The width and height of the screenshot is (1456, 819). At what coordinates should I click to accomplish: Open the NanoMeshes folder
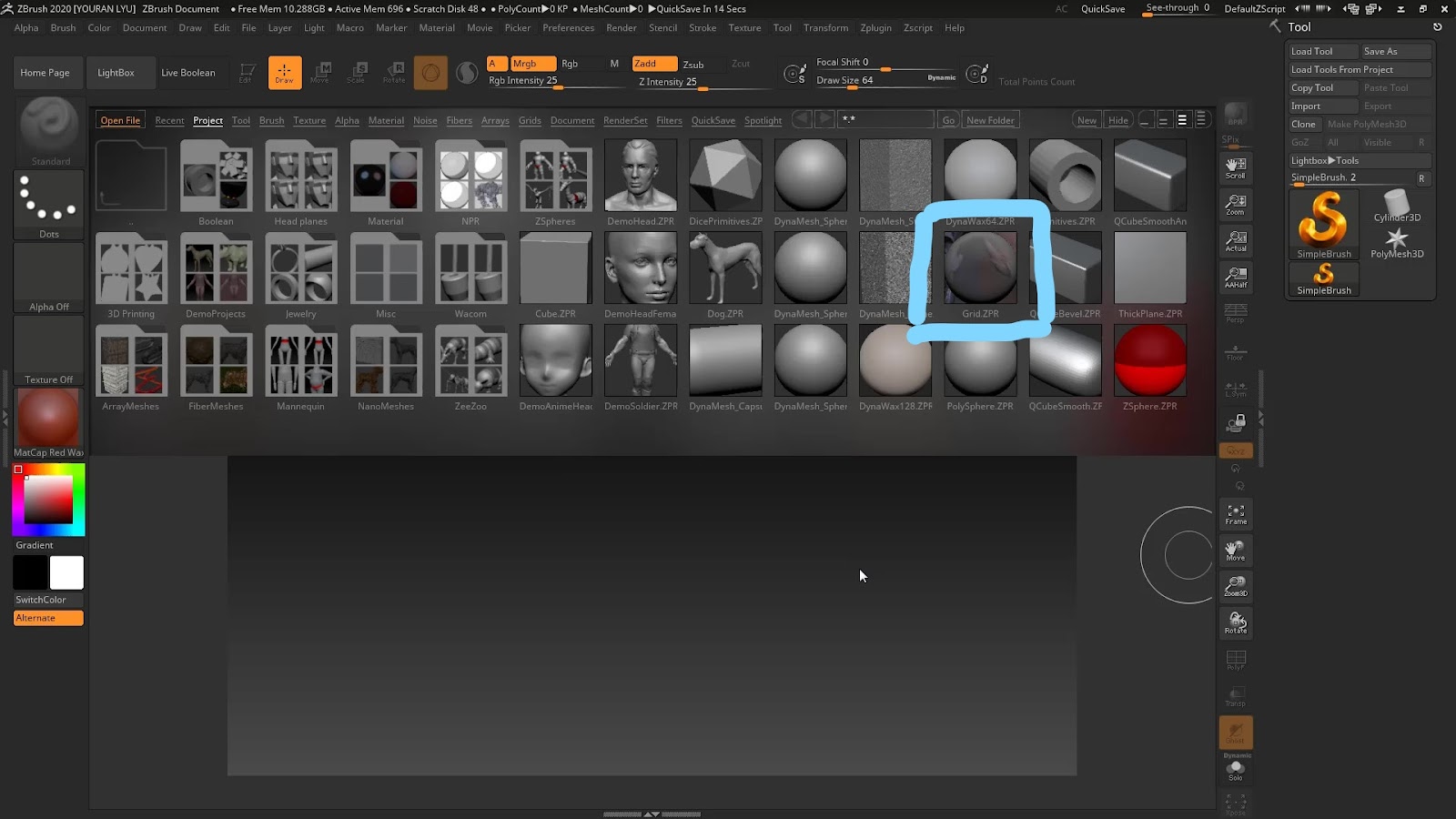click(386, 369)
